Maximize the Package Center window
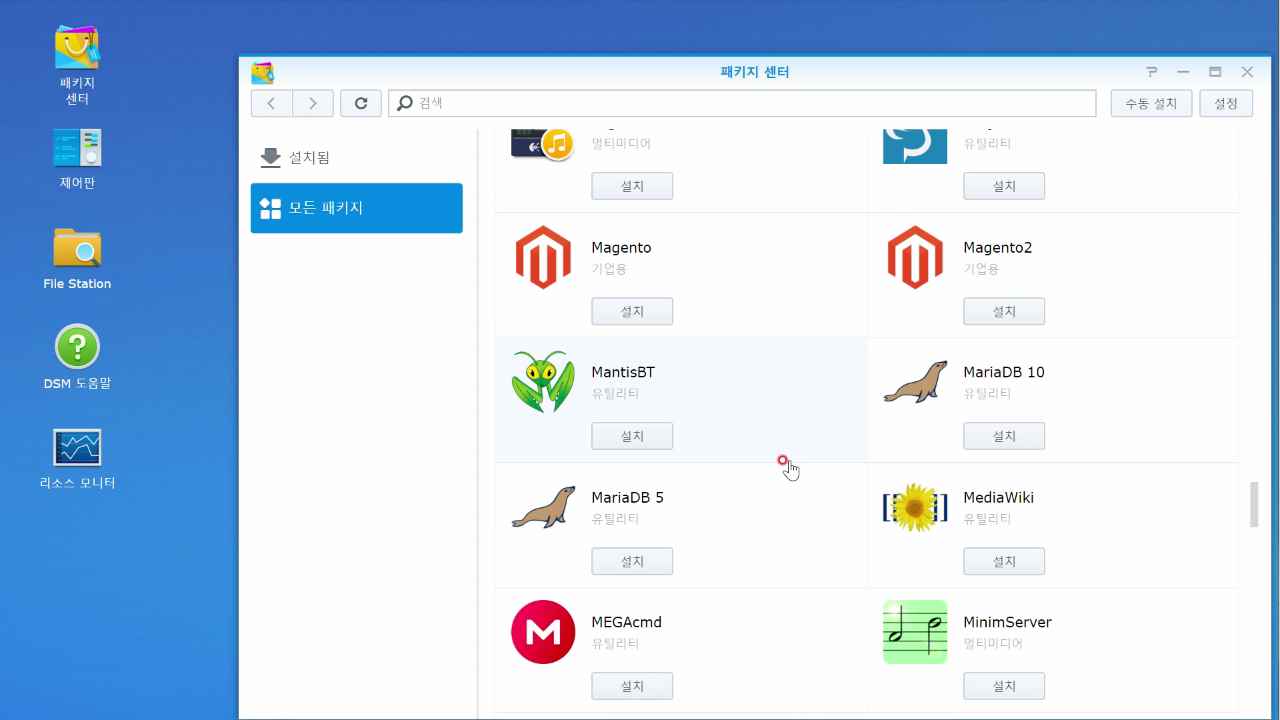 coord(1215,72)
